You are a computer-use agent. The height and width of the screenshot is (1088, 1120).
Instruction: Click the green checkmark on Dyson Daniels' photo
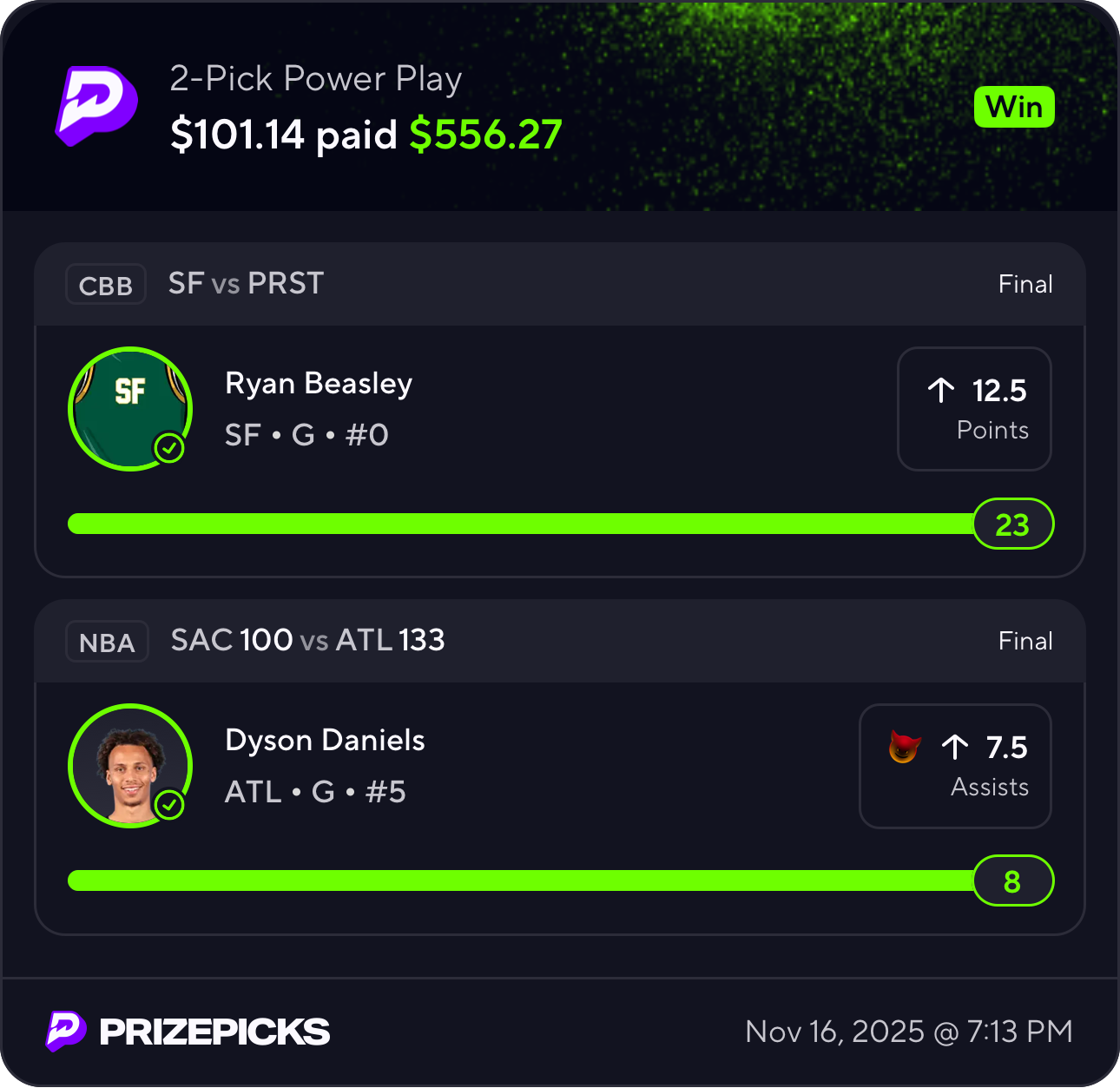point(169,805)
